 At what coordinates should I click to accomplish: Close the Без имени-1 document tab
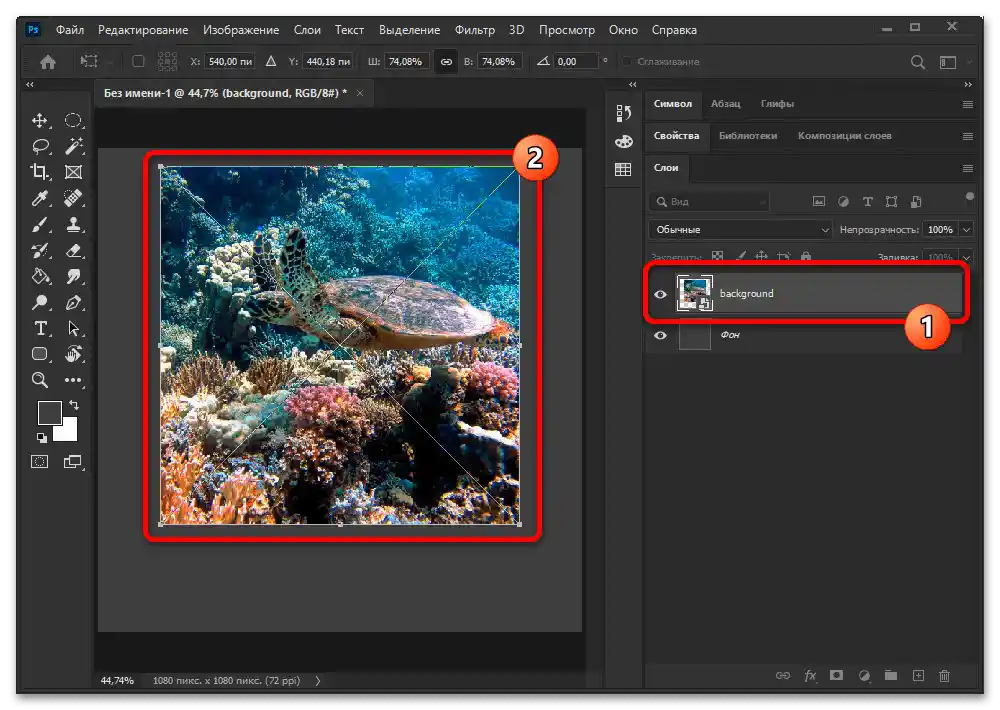point(360,93)
